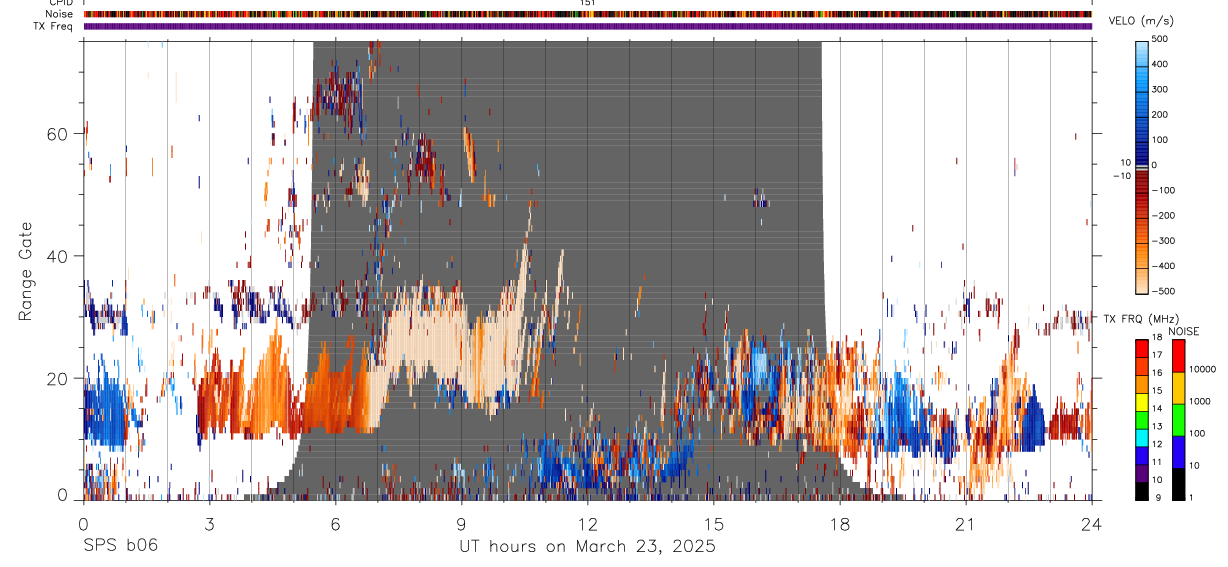Click the 'UT hours on March 23, 2025' label
Image resolution: width=1228 pixels, height=567 pixels.
click(x=587, y=546)
